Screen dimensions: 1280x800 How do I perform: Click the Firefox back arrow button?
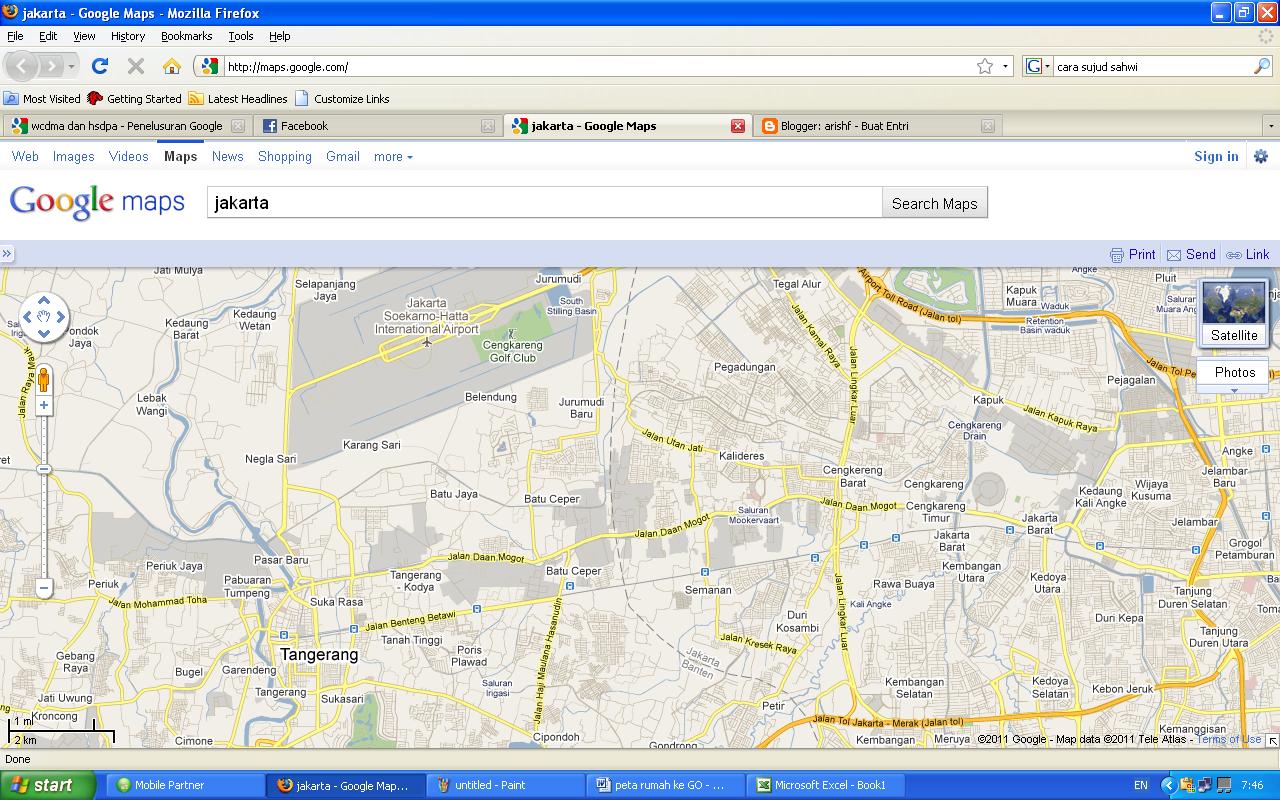22,66
